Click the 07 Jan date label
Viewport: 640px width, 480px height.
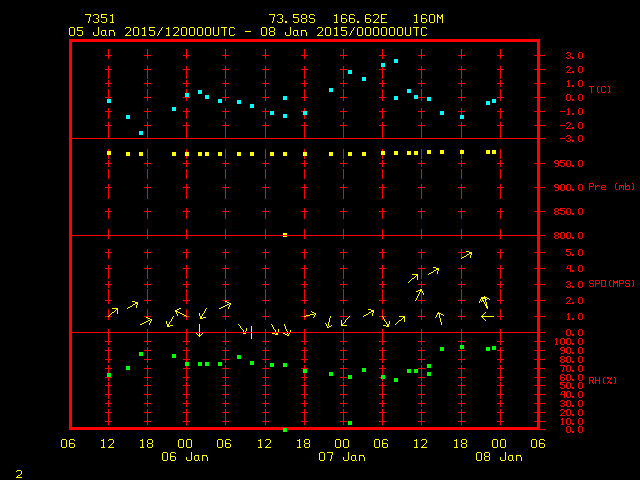[x=342, y=457]
